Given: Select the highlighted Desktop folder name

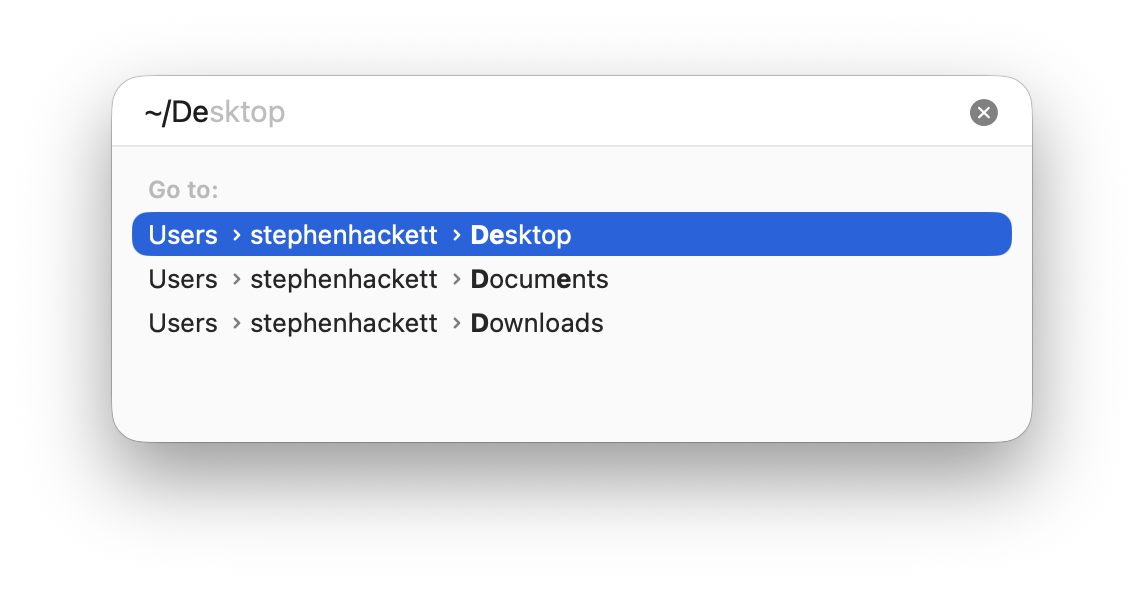Looking at the screenshot, I should (521, 235).
